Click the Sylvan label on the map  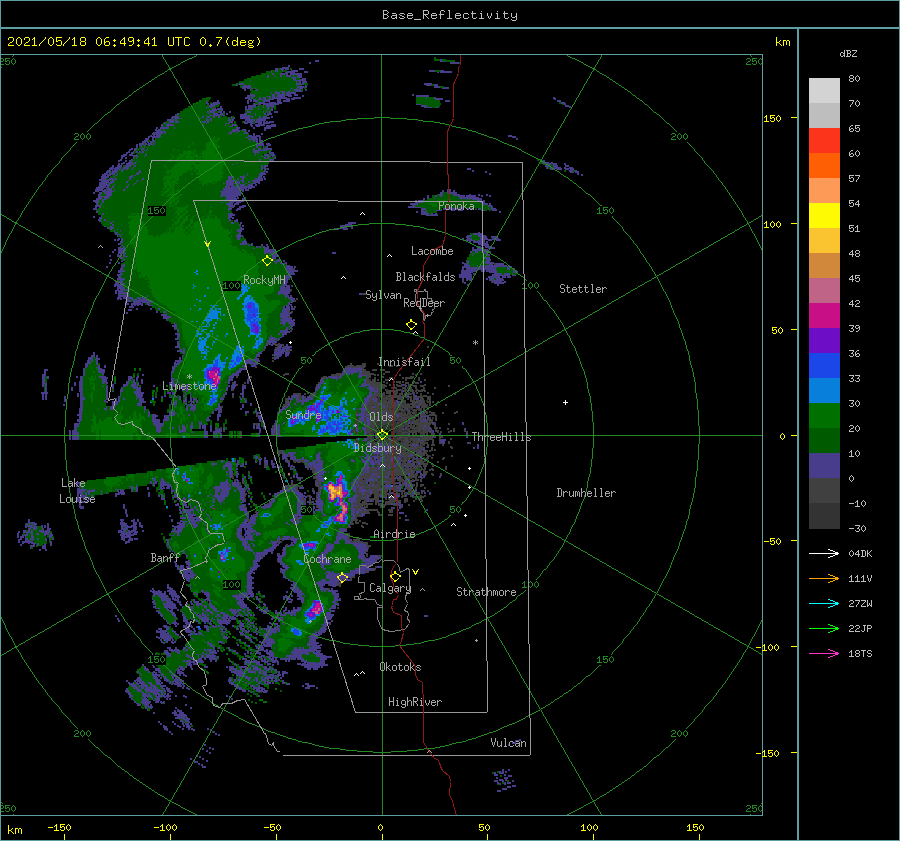[x=383, y=295]
